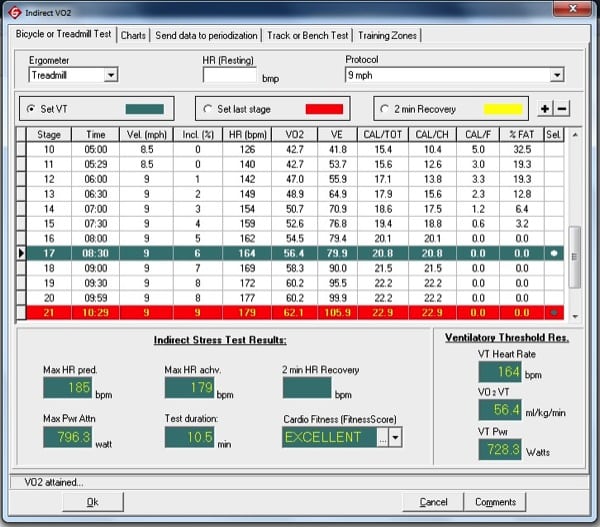Click the VO2 cell 48.9 in stage 13
This screenshot has width=600, height=527.
click(x=294, y=194)
